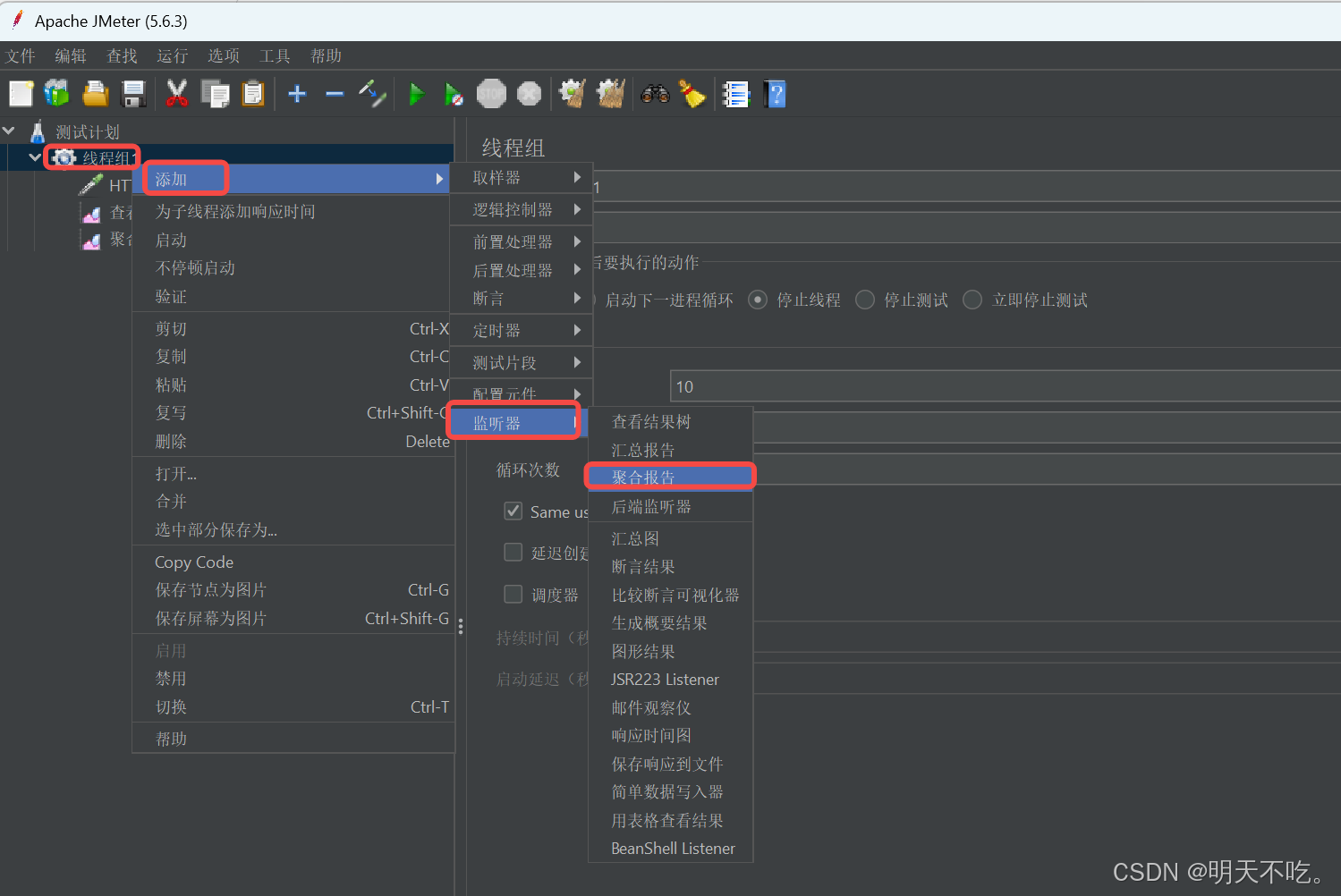Open the 文件 menu
The height and width of the screenshot is (896, 1341).
point(20,56)
